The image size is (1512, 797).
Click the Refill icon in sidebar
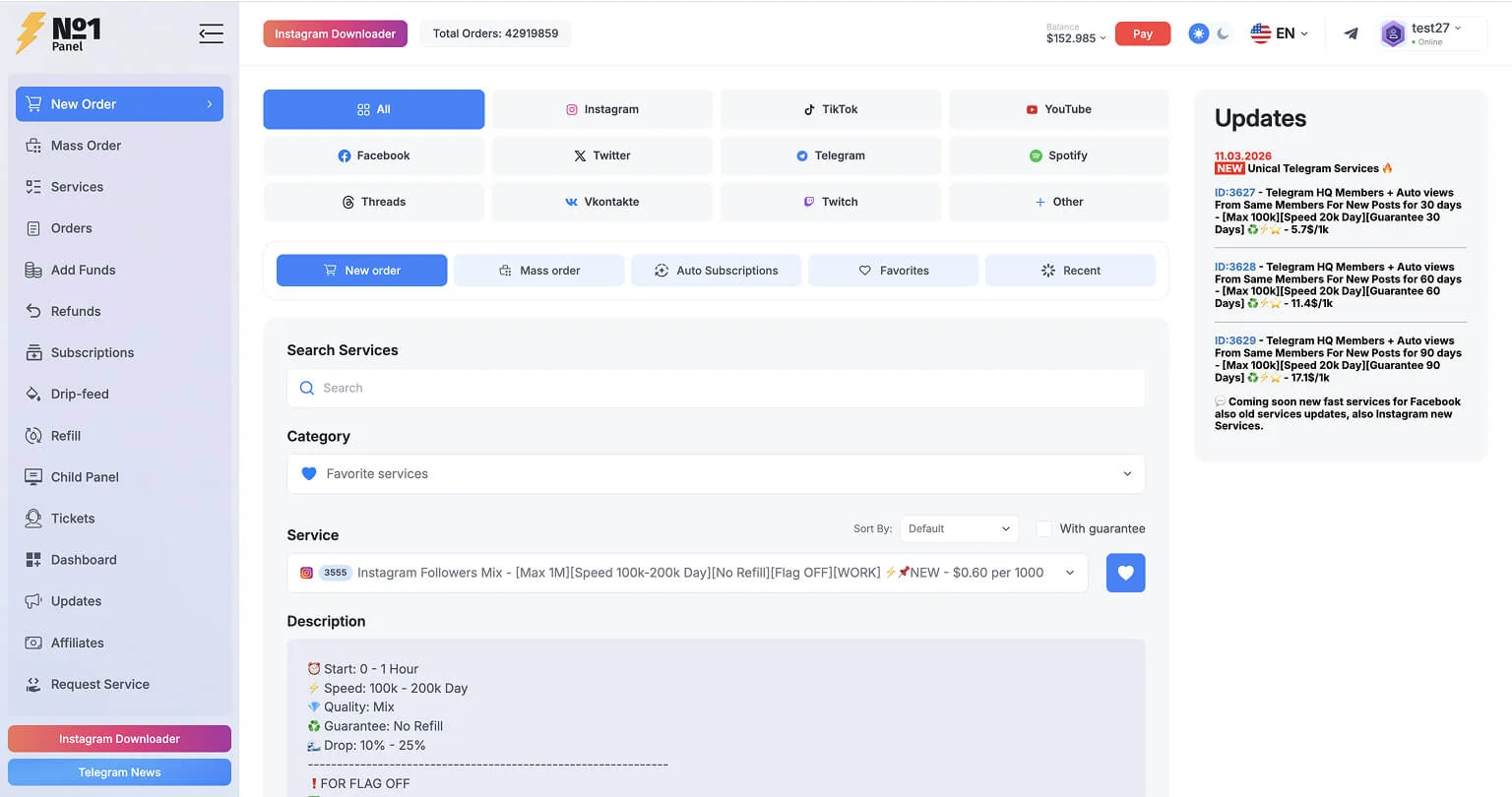[x=33, y=435]
